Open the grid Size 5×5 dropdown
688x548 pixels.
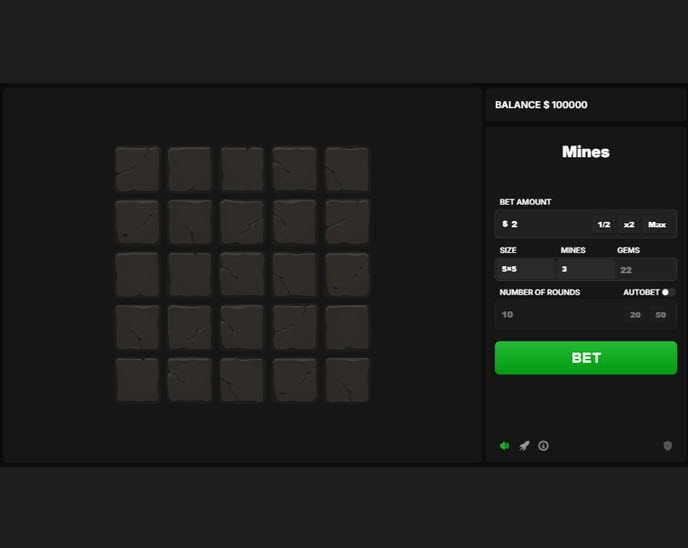coord(526,269)
